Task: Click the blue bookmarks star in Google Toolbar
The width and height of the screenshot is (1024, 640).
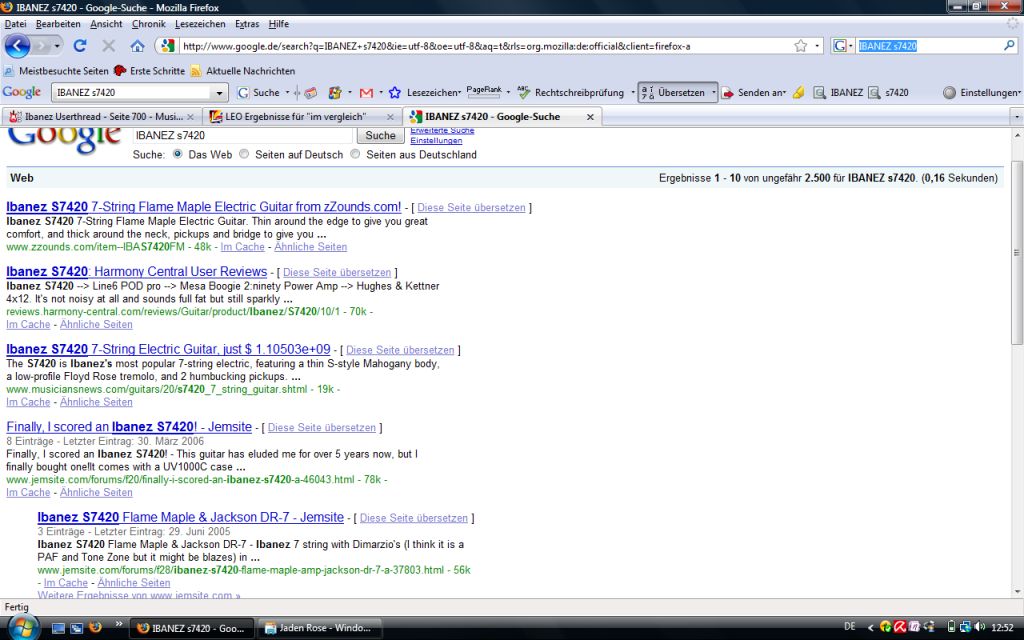Action: tap(394, 93)
